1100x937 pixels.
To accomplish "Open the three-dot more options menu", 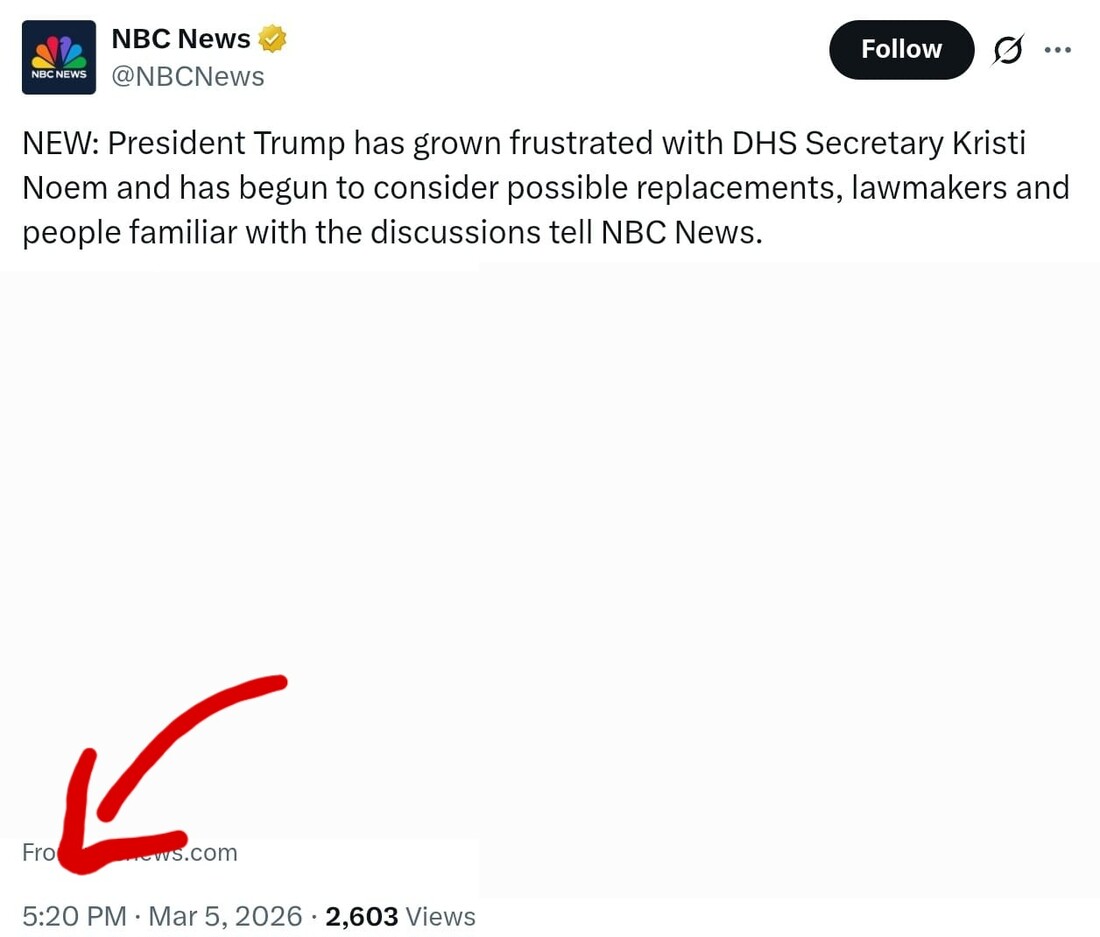I will point(1057,49).
